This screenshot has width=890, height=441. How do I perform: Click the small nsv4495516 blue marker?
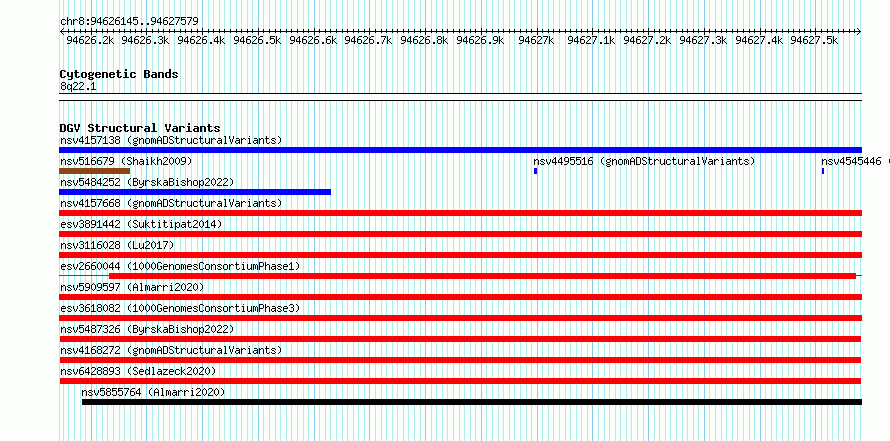pos(535,171)
